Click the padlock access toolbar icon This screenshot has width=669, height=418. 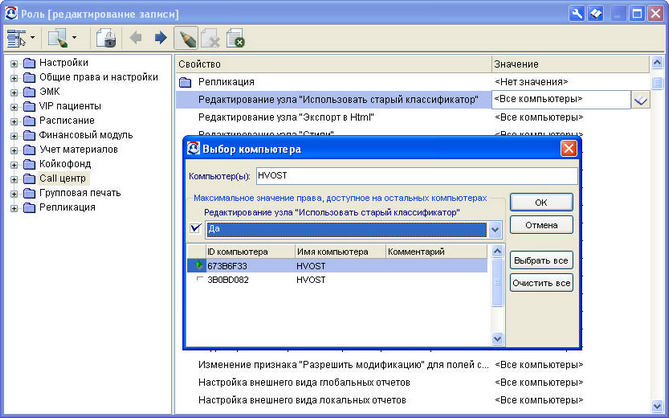click(106, 38)
